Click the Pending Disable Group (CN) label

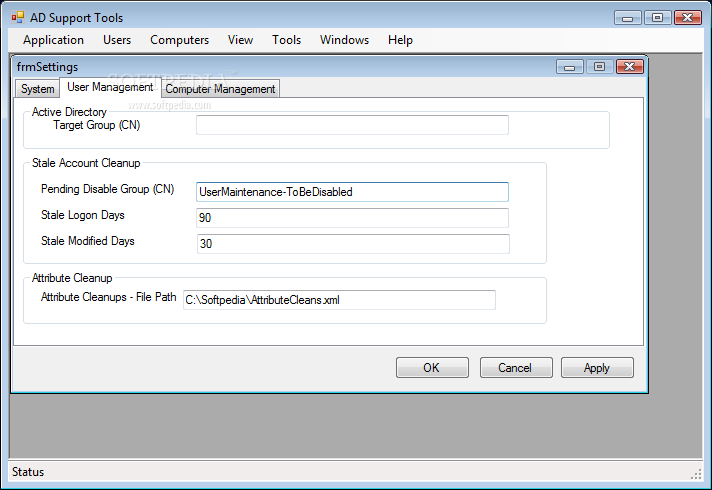(x=108, y=189)
